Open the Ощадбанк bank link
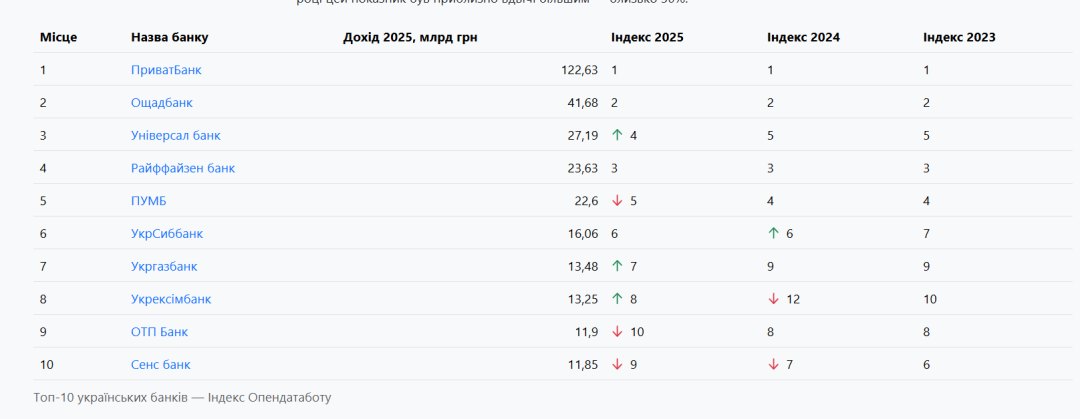 162,103
